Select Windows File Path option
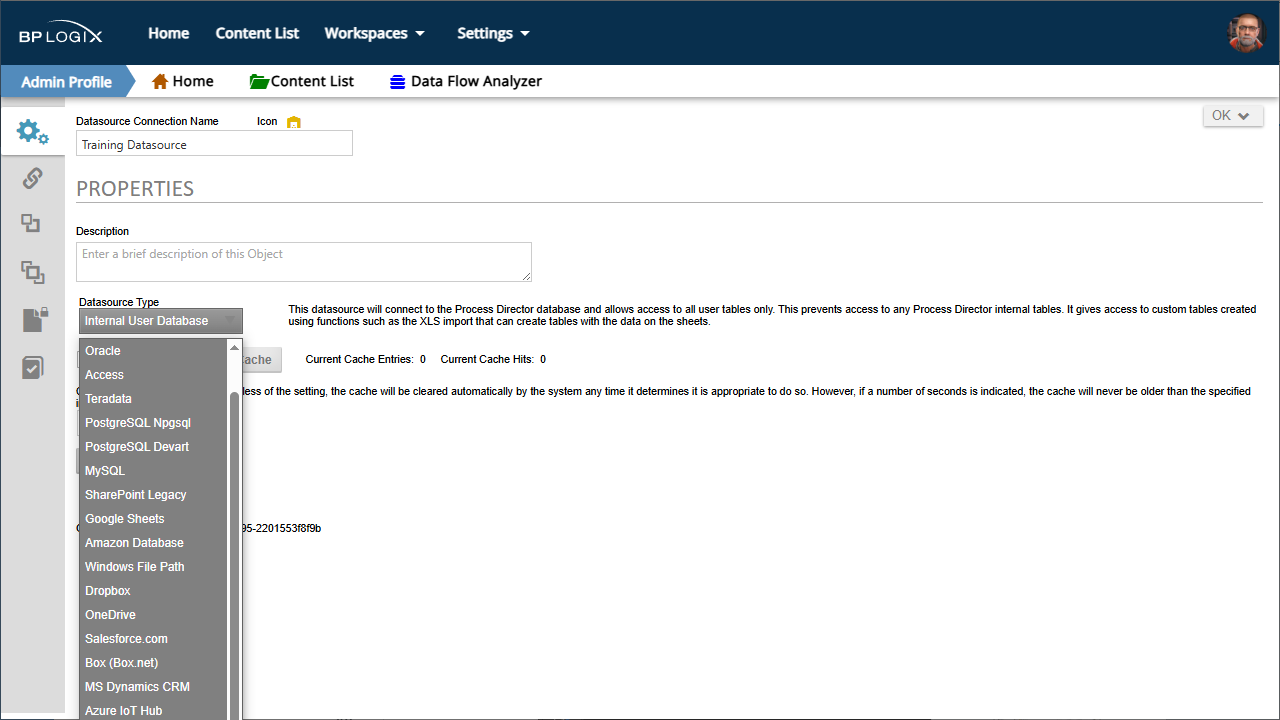This screenshot has height=720, width=1280. pos(154,567)
